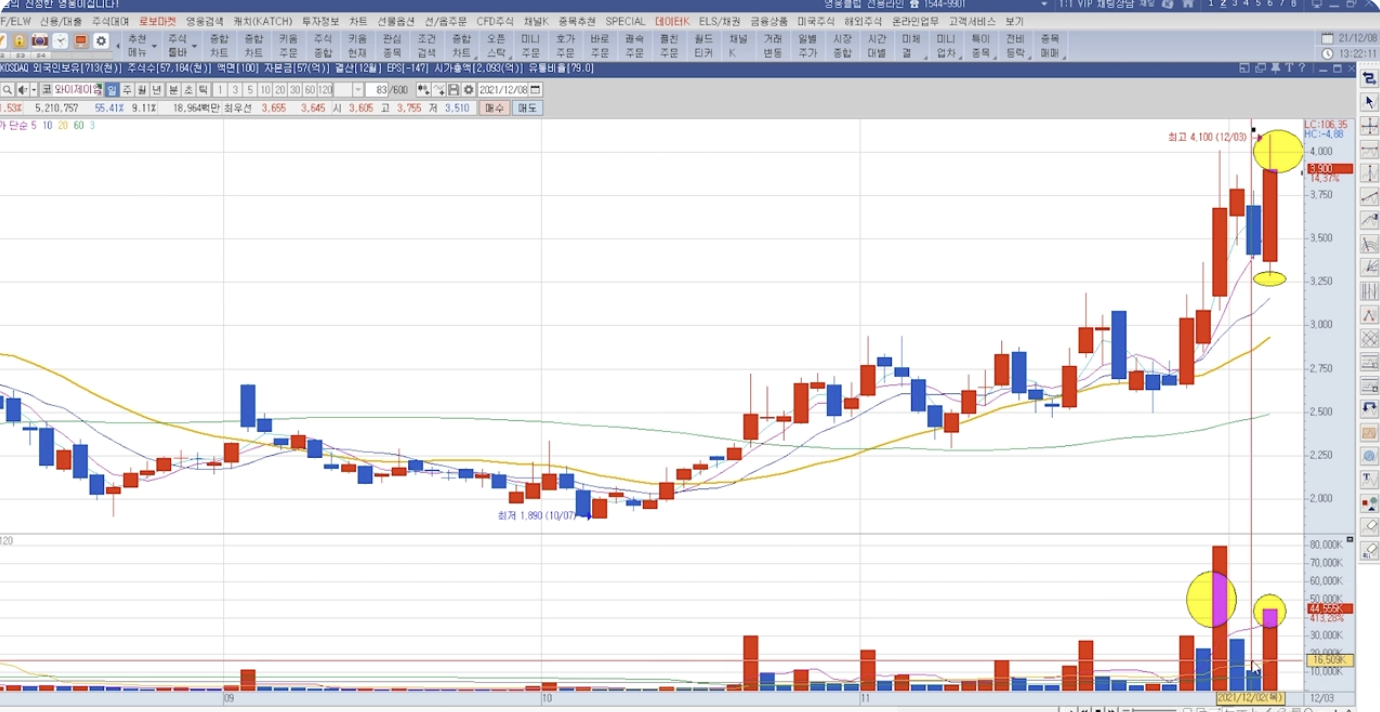Click the undo arrow icon in right toolbar
This screenshot has width=1380, height=712.
pyautogui.click(x=1369, y=409)
